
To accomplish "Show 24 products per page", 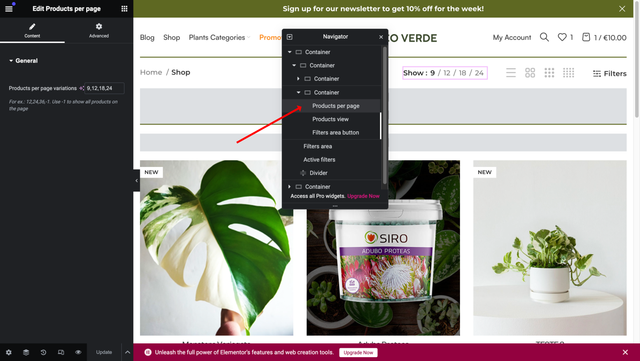I will coord(479,73).
